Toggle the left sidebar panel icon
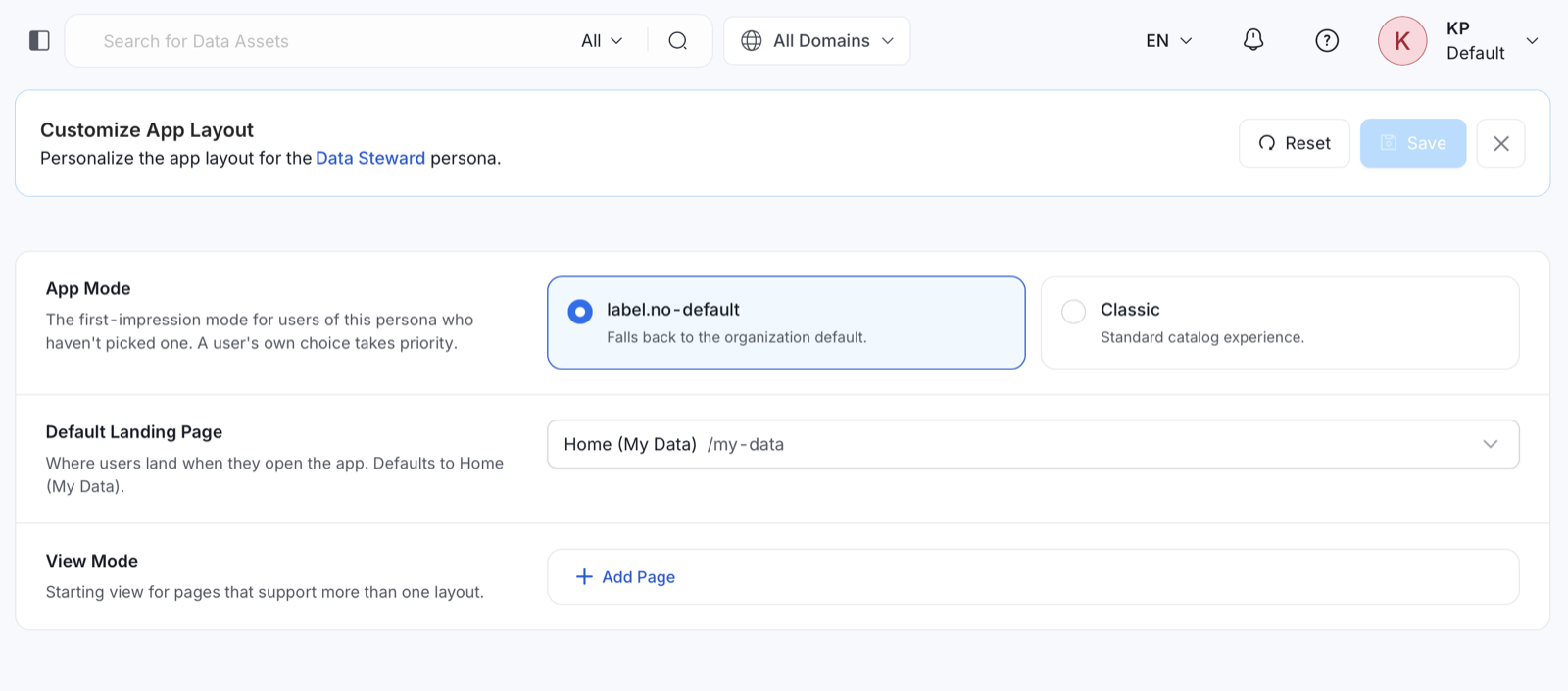 click(x=39, y=40)
